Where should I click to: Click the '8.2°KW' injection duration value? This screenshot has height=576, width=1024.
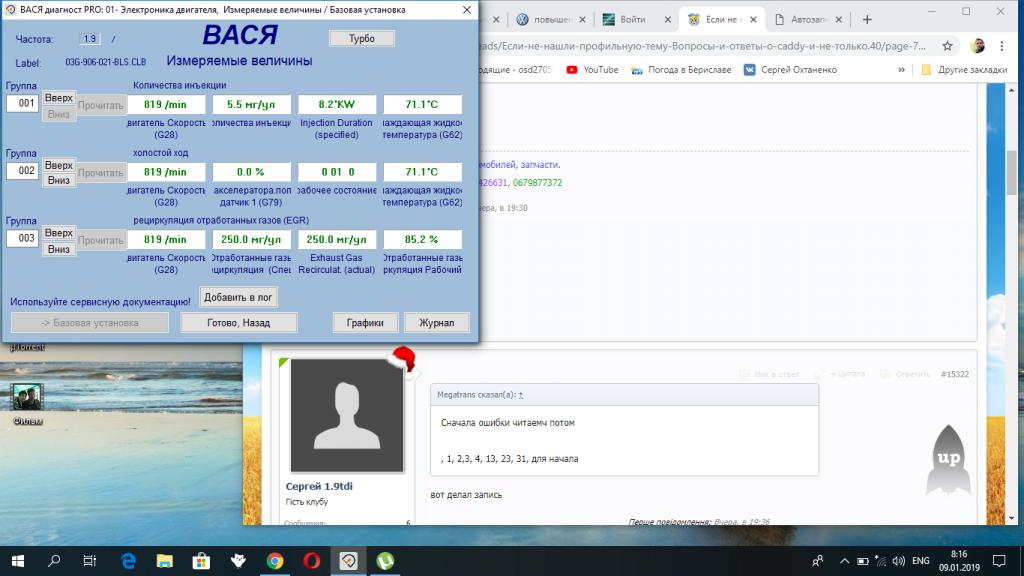tap(337, 104)
